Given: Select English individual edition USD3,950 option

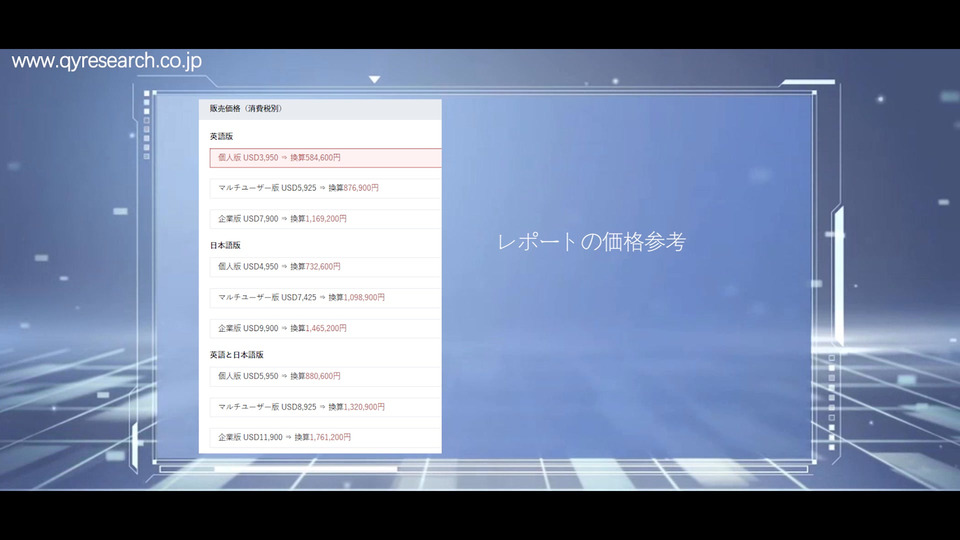Looking at the screenshot, I should click(x=325, y=157).
